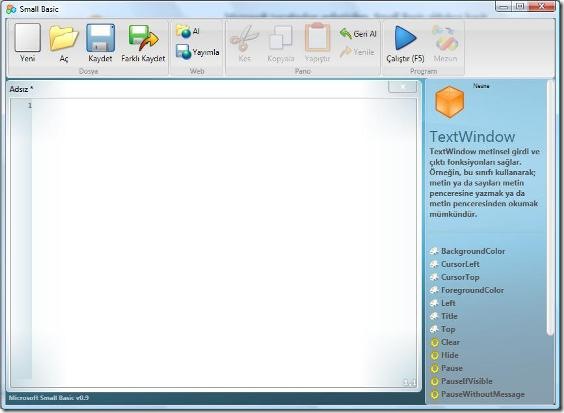The image size is (564, 413).
Task: Publish the program with Yayımla icon
Action: coord(183,52)
